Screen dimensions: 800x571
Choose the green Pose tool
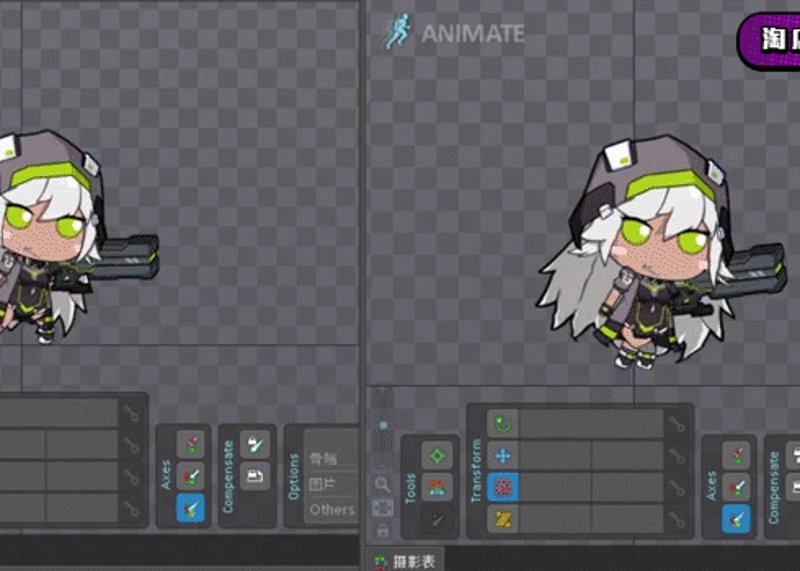pyautogui.click(x=437, y=455)
